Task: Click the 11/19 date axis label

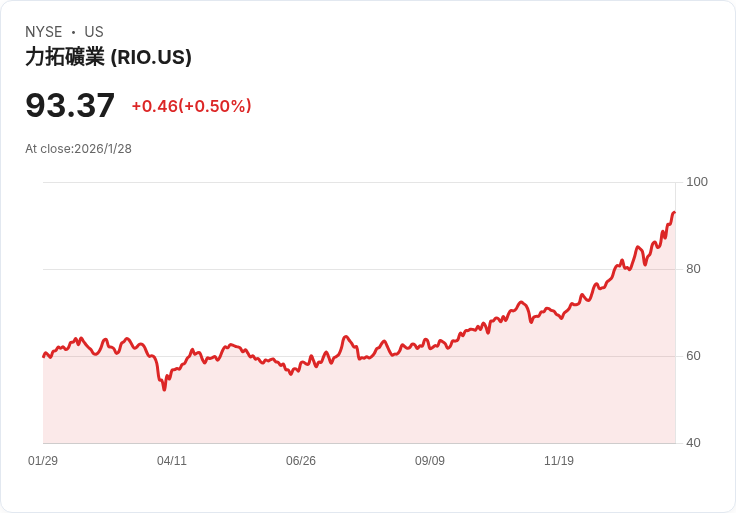Action: [x=559, y=460]
